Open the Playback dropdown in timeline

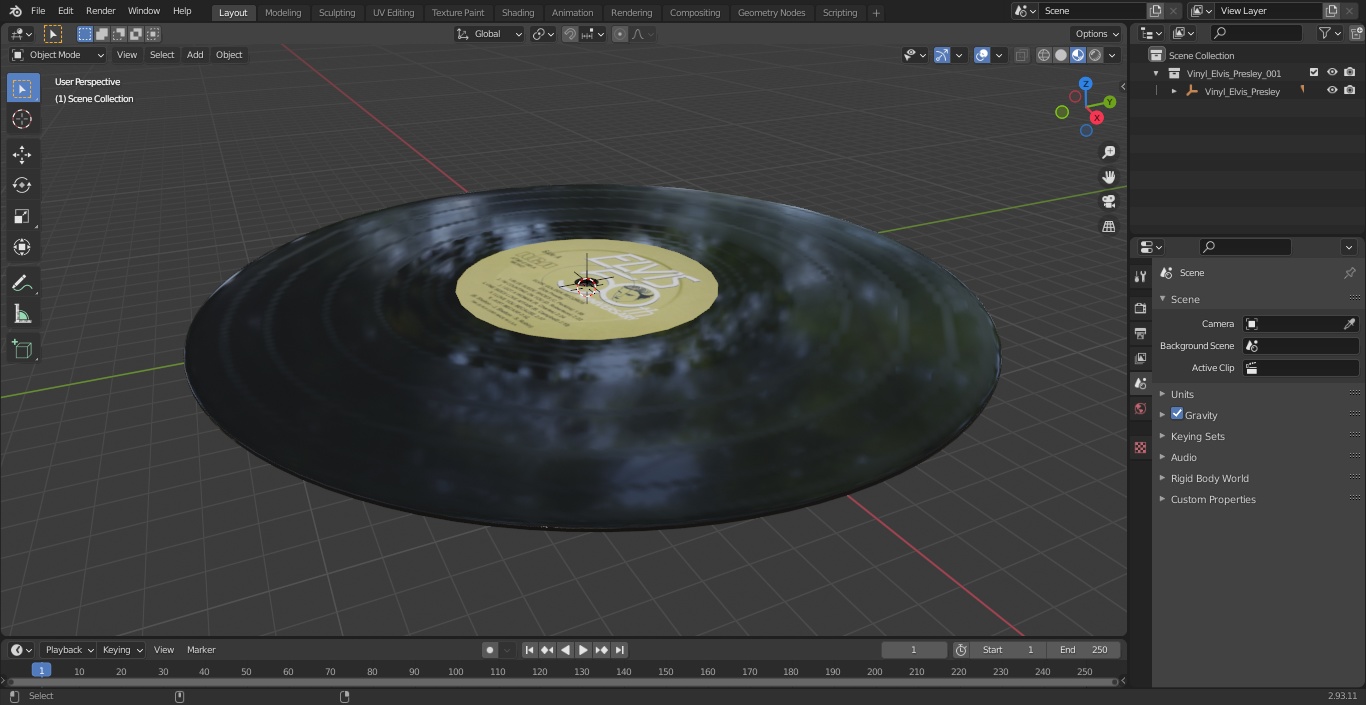69,650
